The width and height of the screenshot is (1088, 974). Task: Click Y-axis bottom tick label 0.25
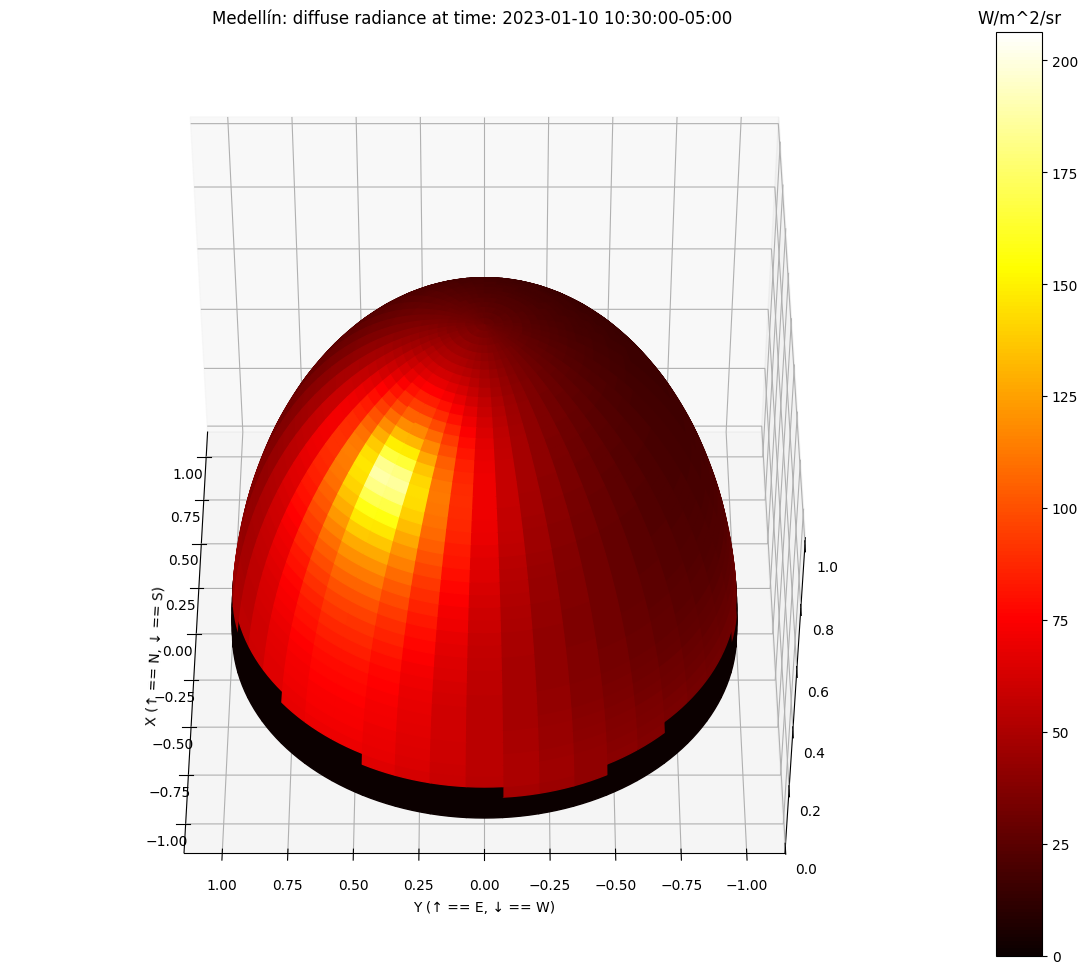click(418, 885)
